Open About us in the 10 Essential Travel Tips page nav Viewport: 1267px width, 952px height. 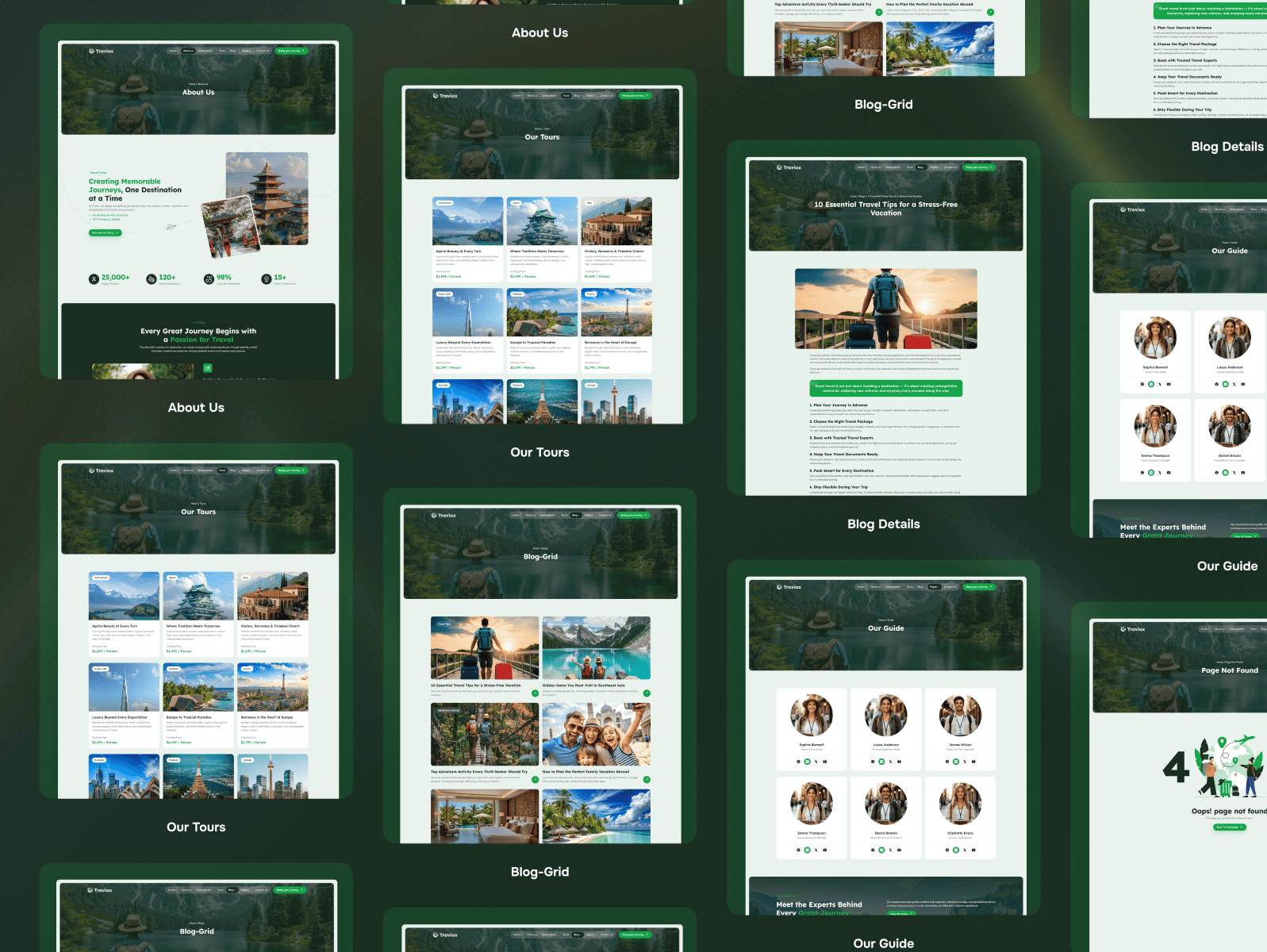tap(876, 167)
